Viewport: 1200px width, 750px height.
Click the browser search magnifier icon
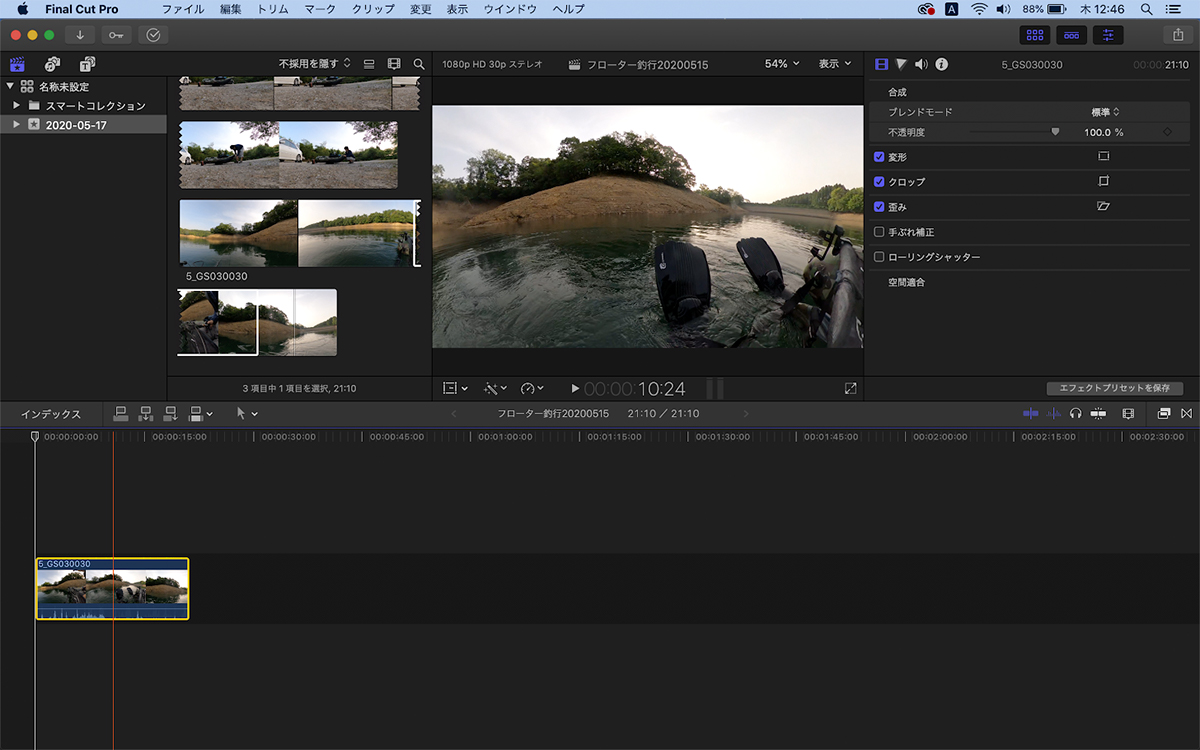pos(419,64)
